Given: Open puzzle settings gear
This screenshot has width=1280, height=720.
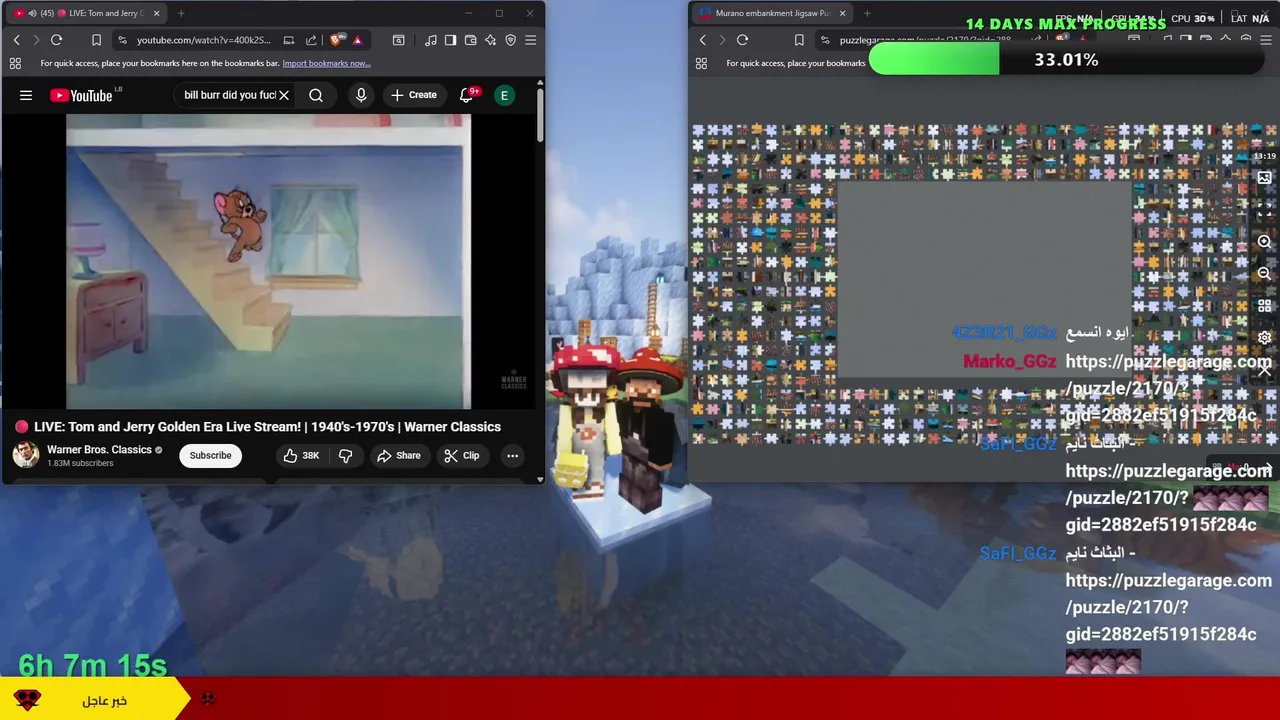Looking at the screenshot, I should tap(1264, 338).
